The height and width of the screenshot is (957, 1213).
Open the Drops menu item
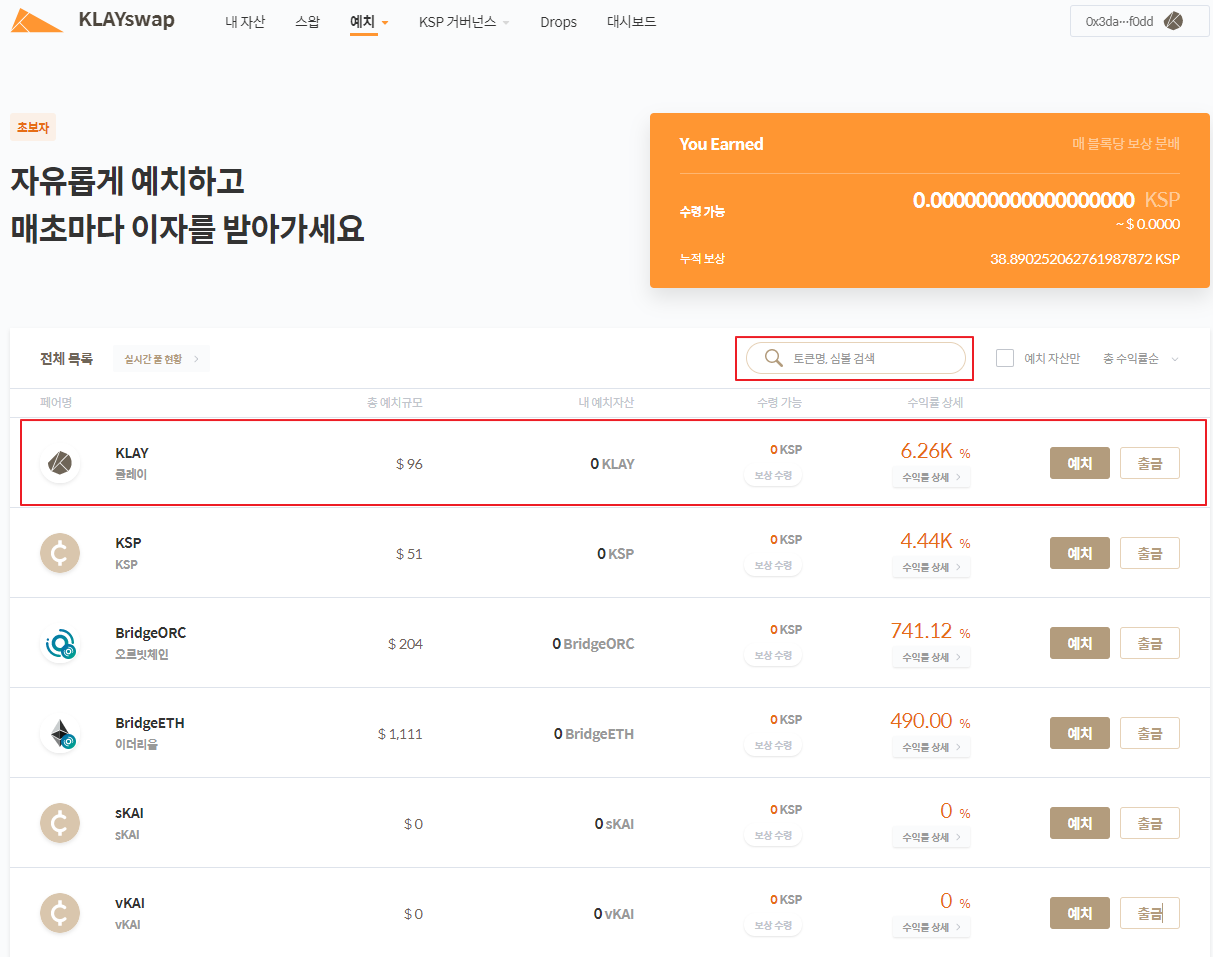[558, 21]
